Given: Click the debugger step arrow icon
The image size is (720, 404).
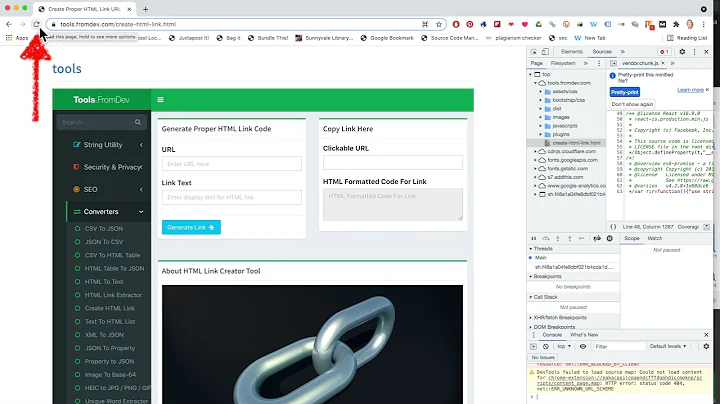Looking at the screenshot, I should 581,238.
